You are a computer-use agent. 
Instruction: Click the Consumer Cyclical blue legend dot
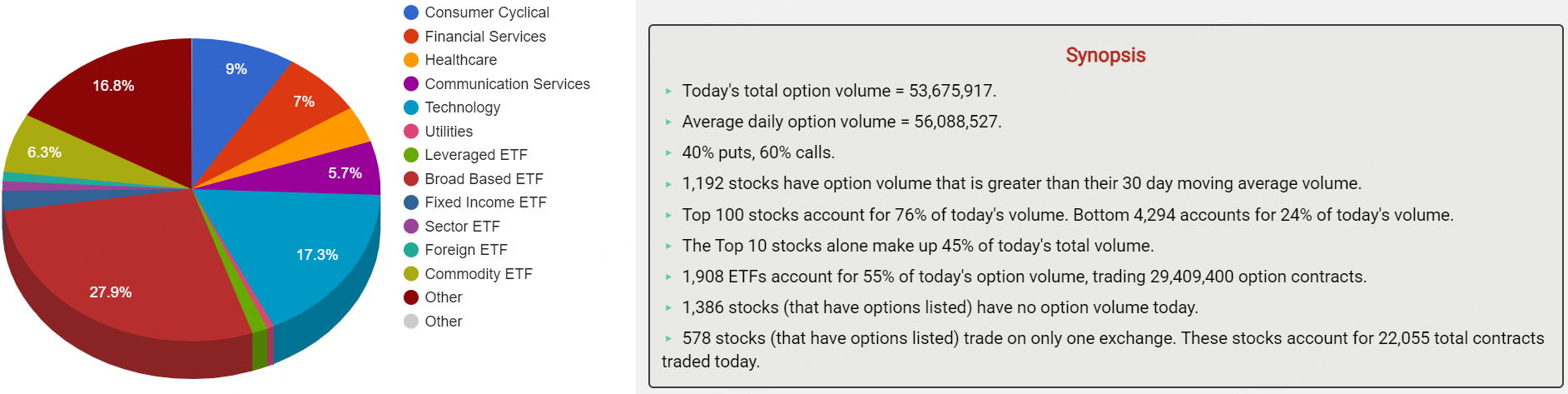411,12
